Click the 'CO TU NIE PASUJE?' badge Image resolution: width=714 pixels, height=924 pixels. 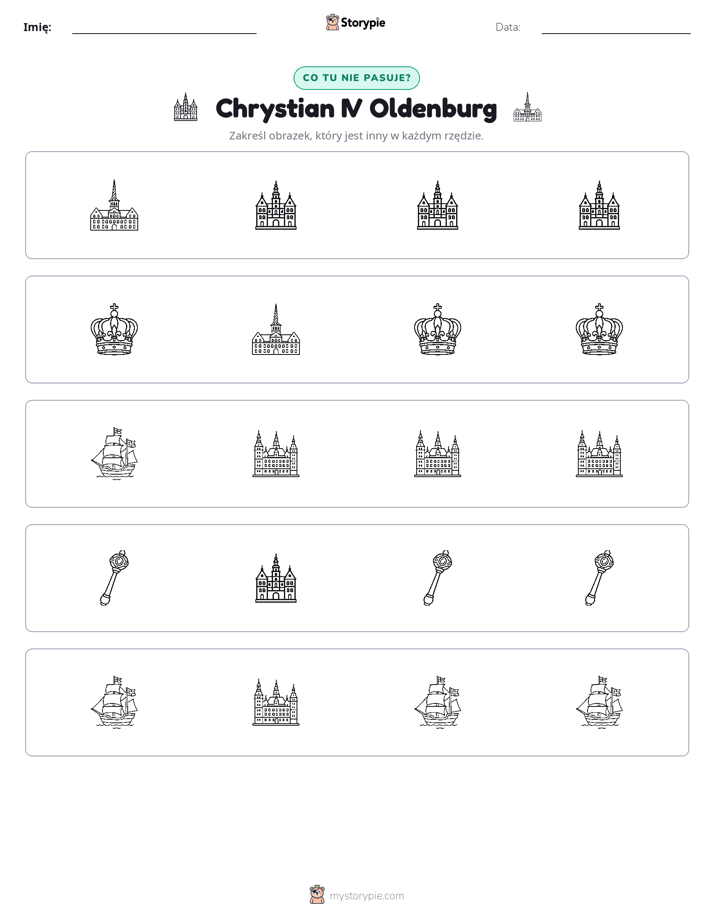click(356, 78)
